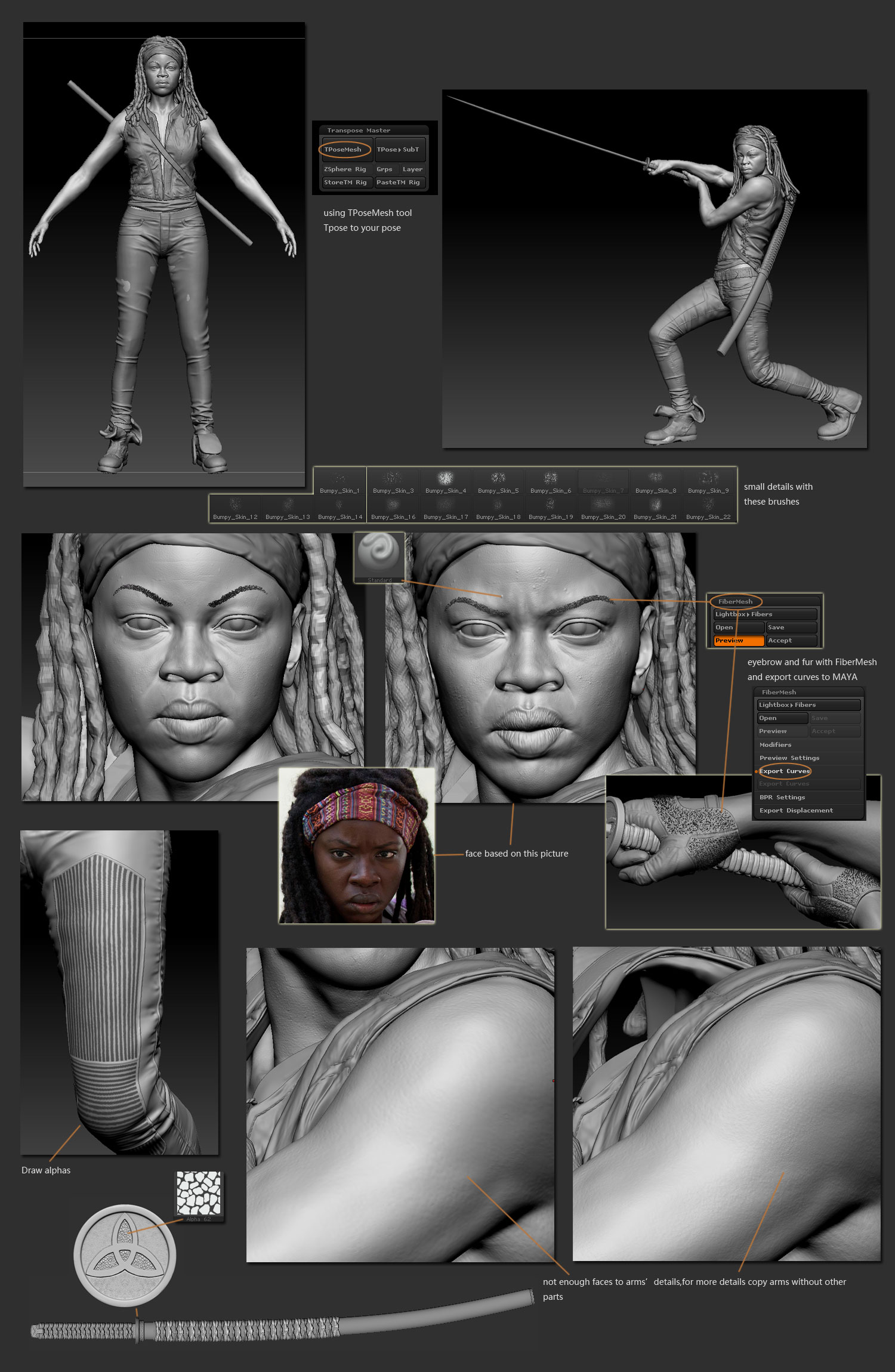Click the 'face based on this picture' caption
The height and width of the screenshot is (1372, 895).
(517, 854)
